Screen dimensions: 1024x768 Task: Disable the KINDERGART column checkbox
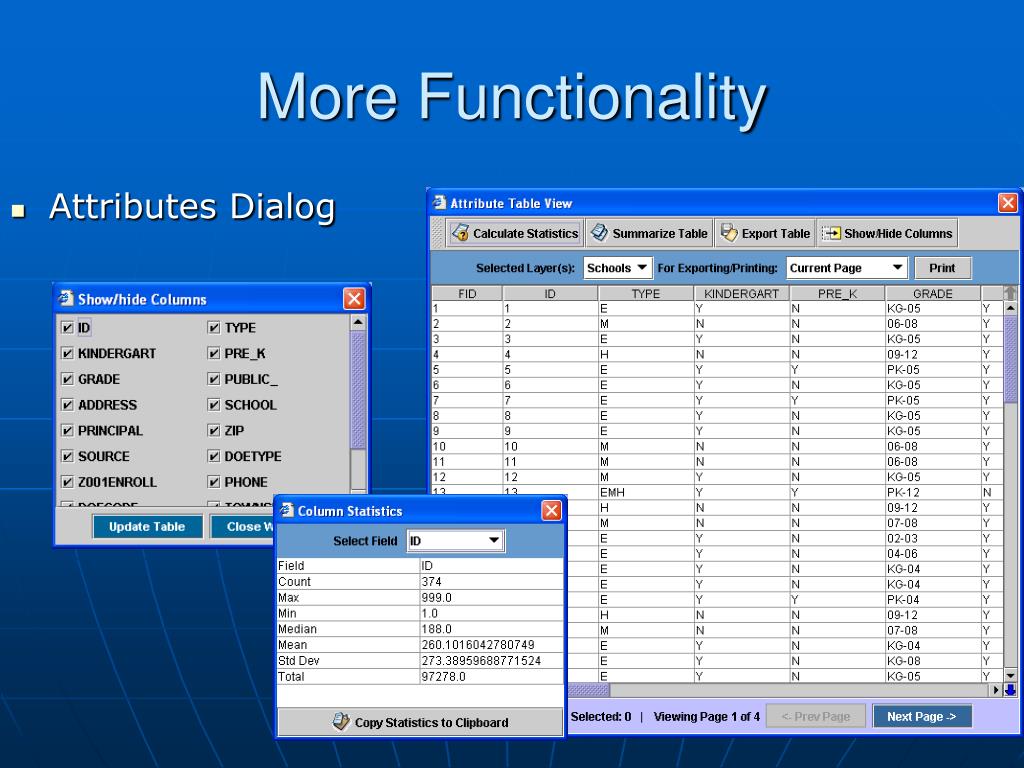click(x=67, y=353)
